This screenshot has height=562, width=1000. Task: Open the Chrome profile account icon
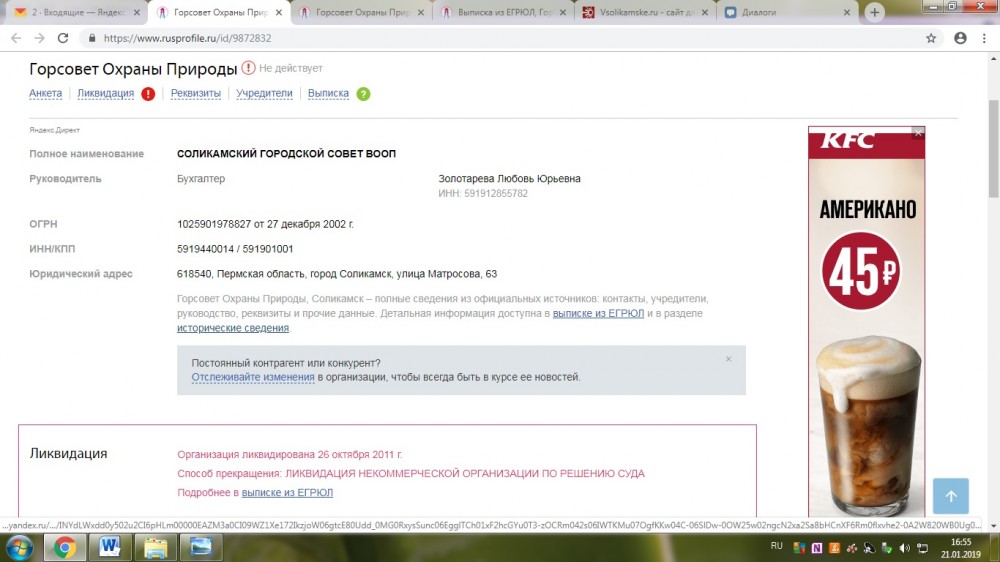[960, 38]
